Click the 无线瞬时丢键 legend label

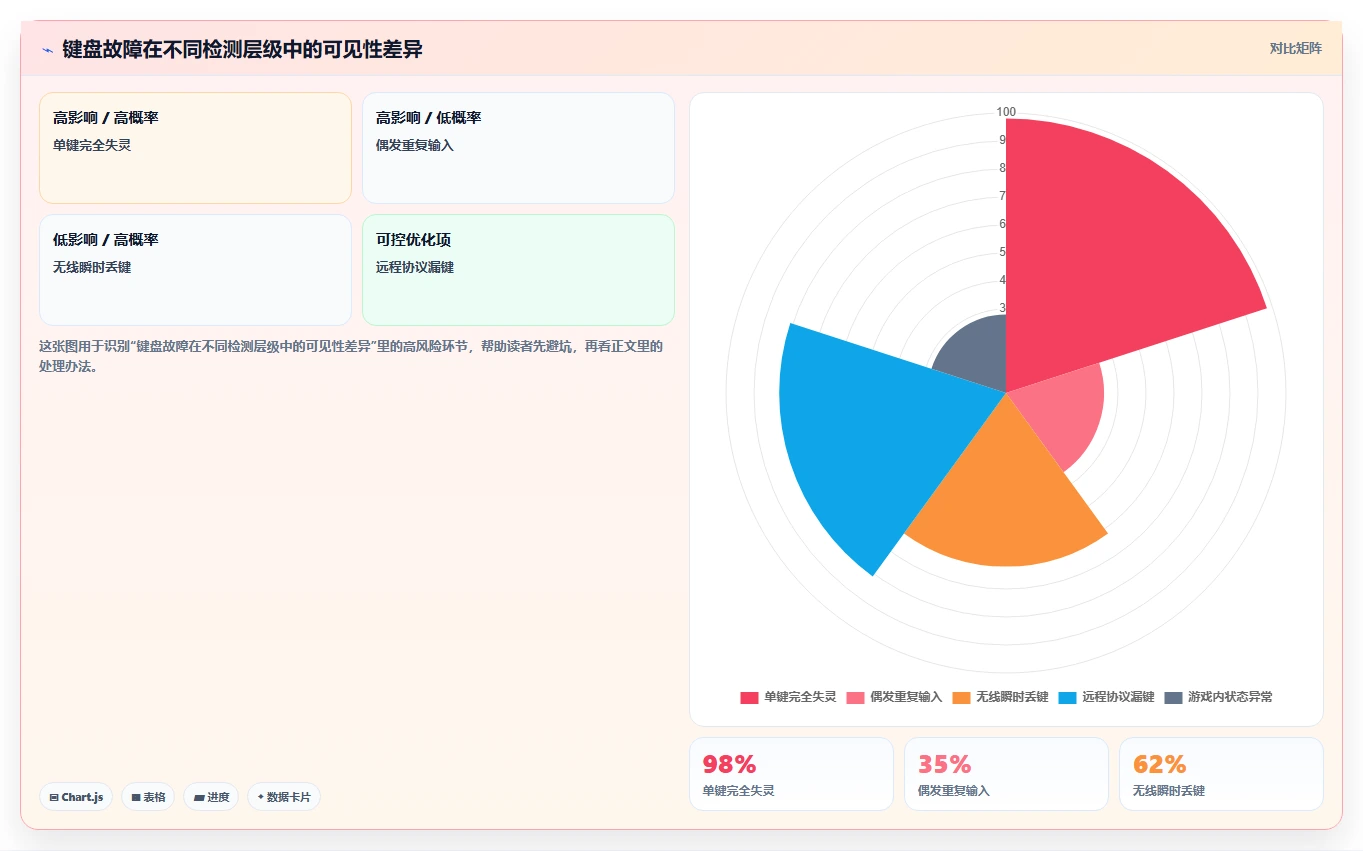point(1012,697)
